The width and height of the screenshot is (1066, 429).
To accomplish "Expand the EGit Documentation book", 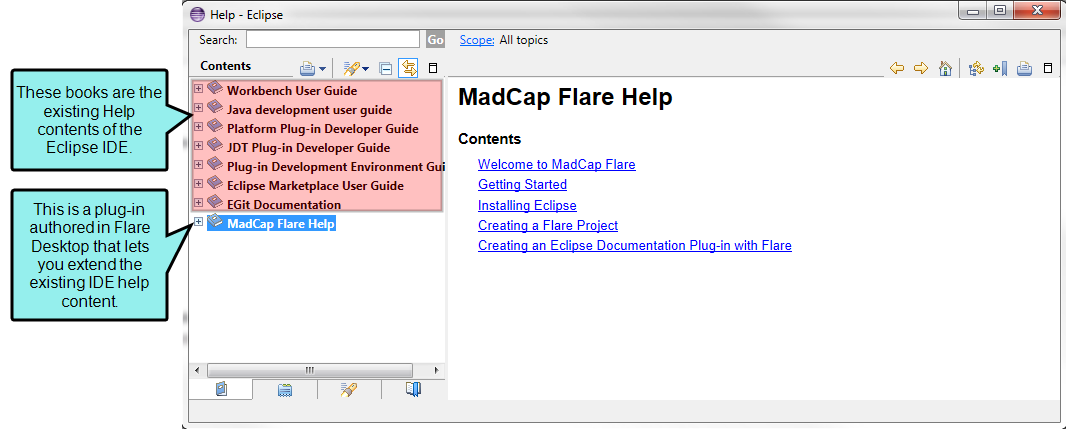I will click(x=198, y=203).
